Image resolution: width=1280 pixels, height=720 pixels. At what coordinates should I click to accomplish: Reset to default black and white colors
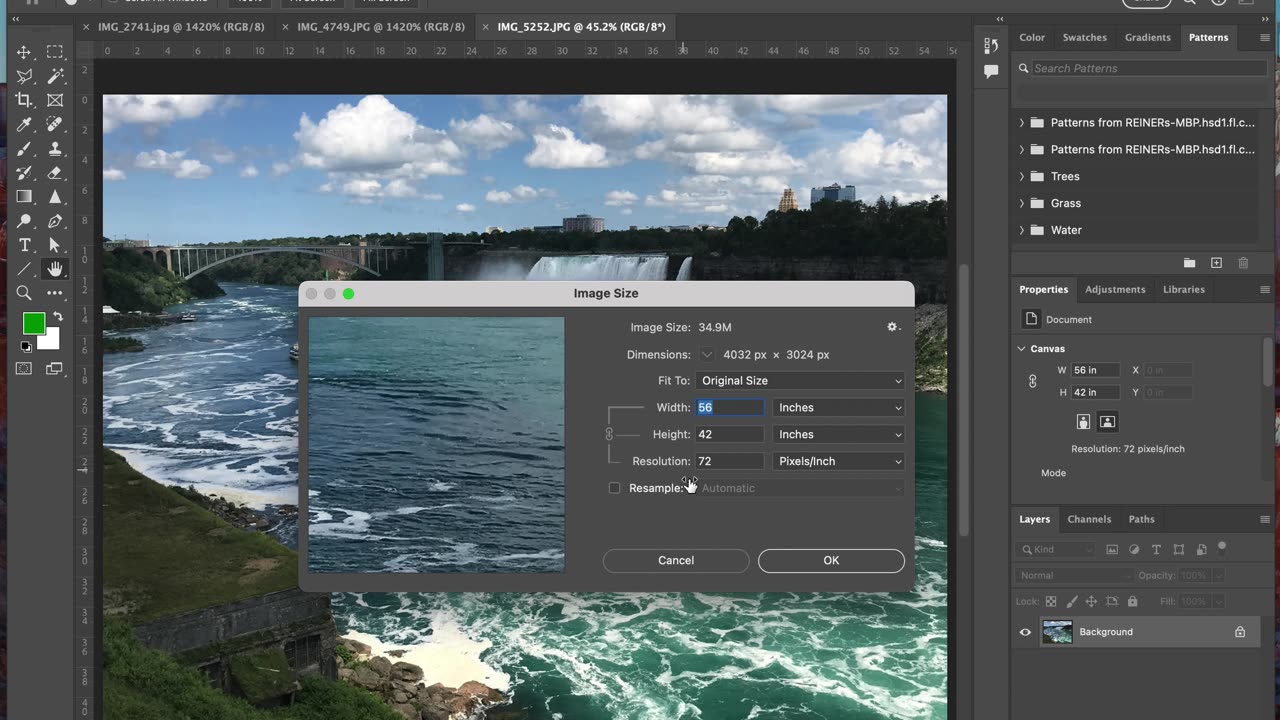click(26, 347)
